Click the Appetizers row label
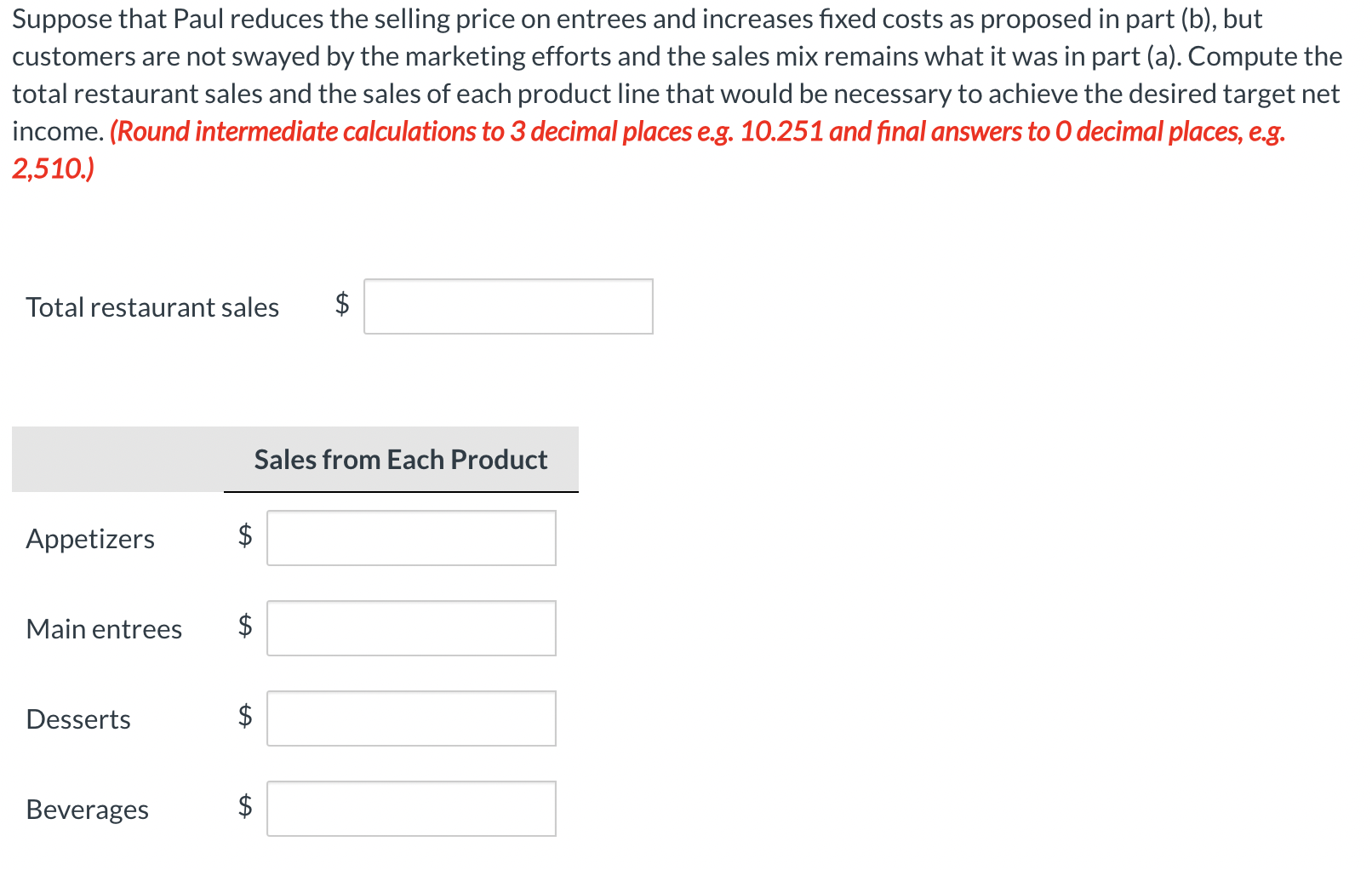1372x870 pixels. [90, 538]
